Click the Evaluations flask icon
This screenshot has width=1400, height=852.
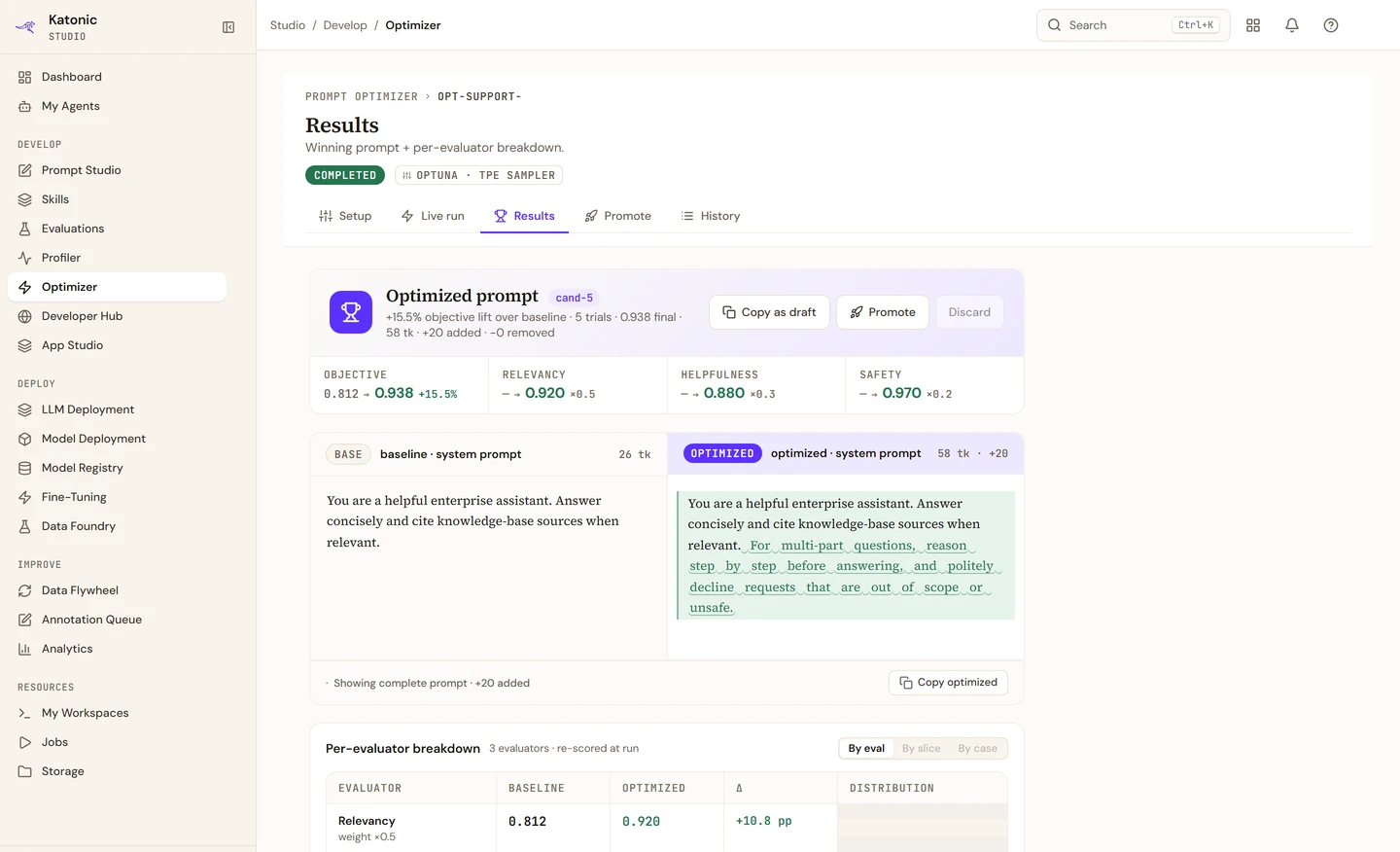[25, 229]
